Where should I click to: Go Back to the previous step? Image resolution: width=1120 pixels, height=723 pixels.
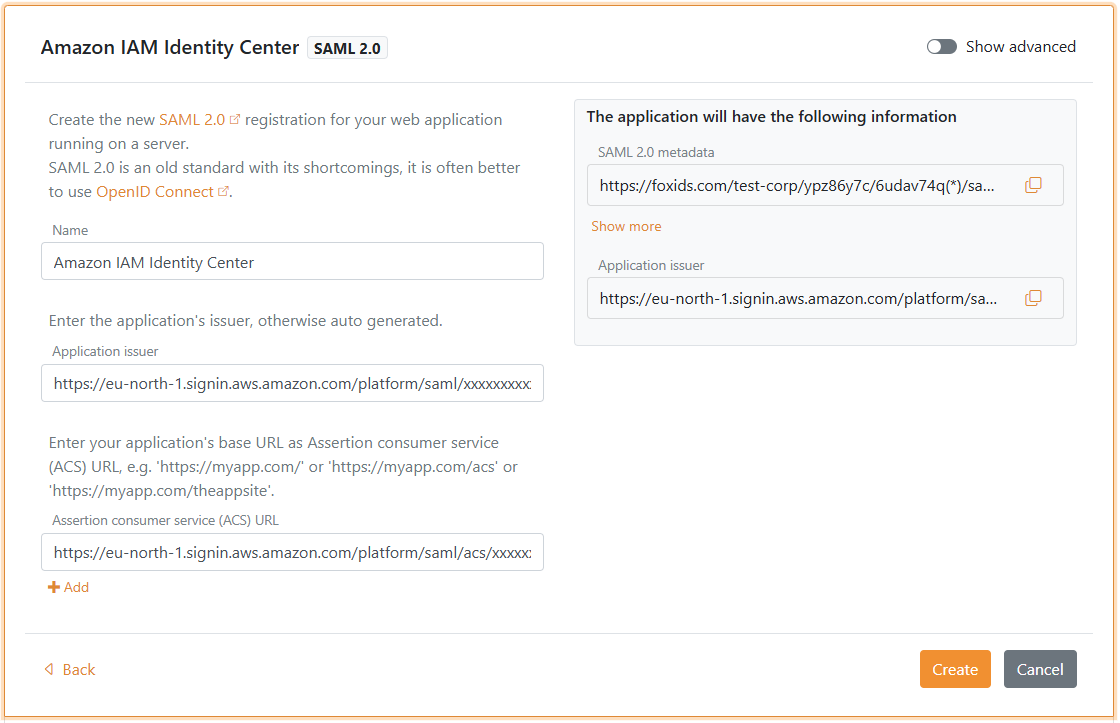[79, 670]
